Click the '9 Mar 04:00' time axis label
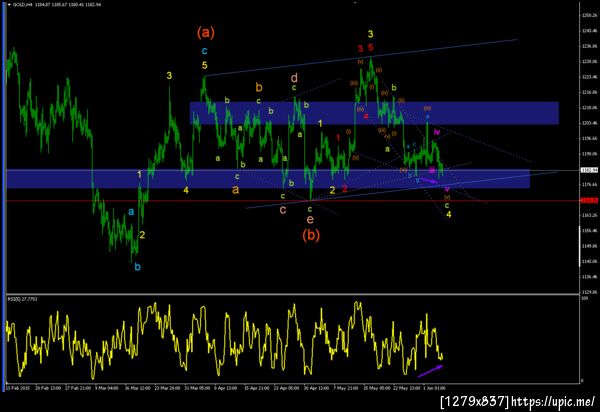Image resolution: width=600 pixels, height=412 pixels. [x=106, y=388]
